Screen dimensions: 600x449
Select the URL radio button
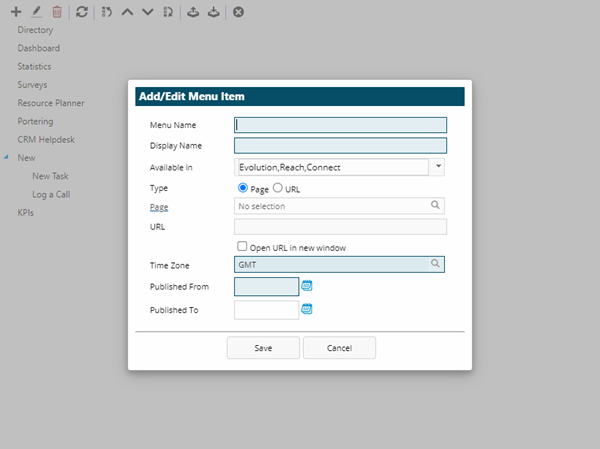coord(278,187)
